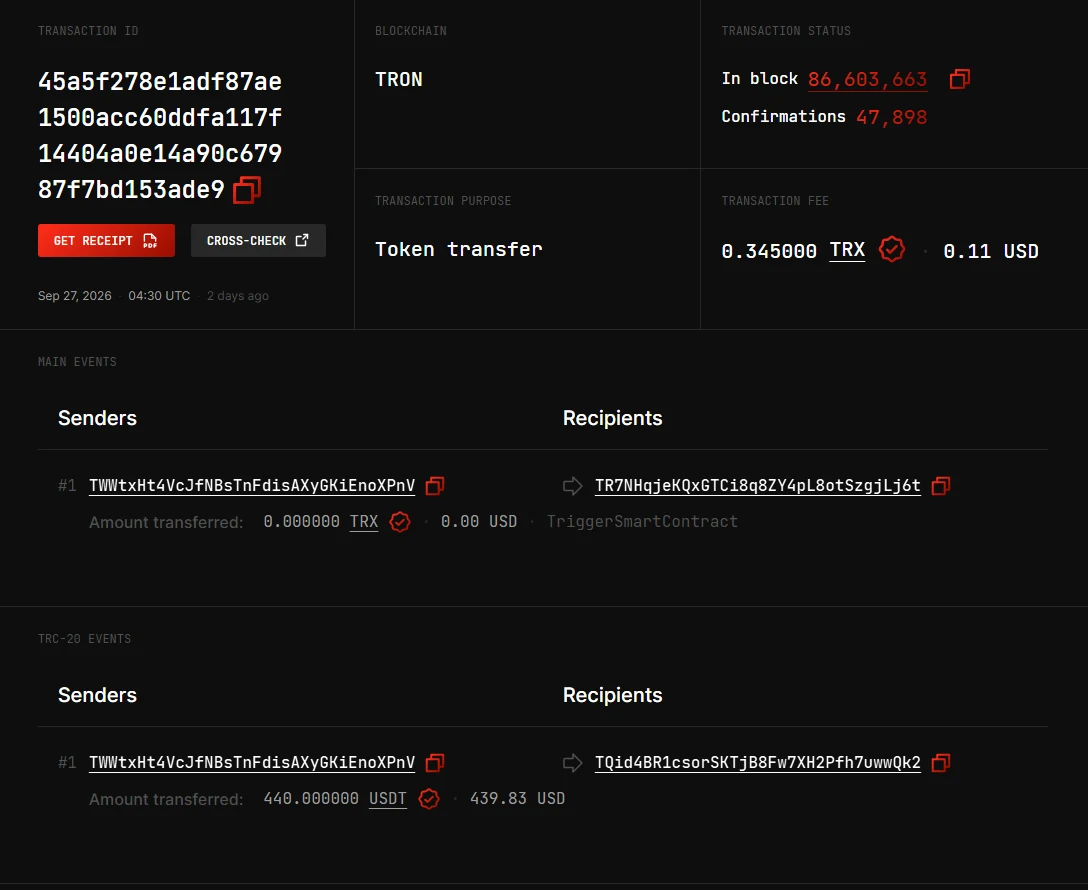Screen dimensions: 1088x890
Task: Copy the transaction ID hash
Action: (x=247, y=189)
